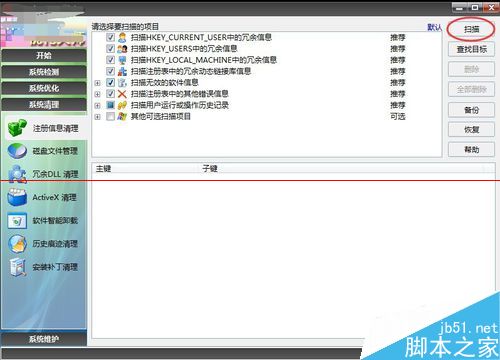Viewport: 500px width, 360px height.
Task: Click the 删除 button
Action: pyautogui.click(x=471, y=69)
